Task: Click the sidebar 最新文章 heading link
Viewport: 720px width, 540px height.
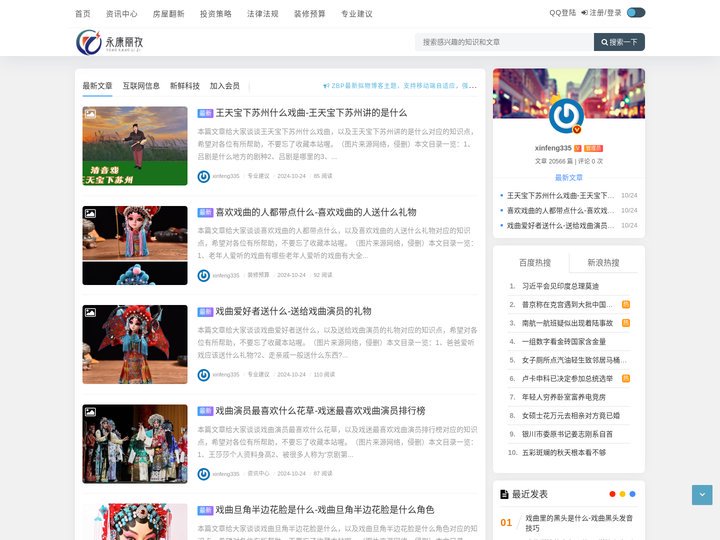Action: (x=569, y=178)
